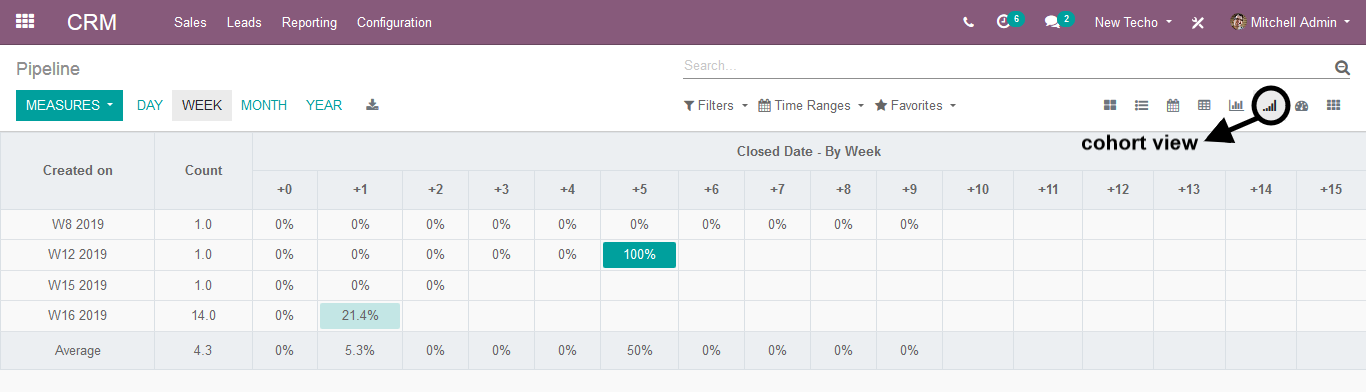1366x392 pixels.
Task: Open conversations icon with badge 2
Action: coord(1058,21)
